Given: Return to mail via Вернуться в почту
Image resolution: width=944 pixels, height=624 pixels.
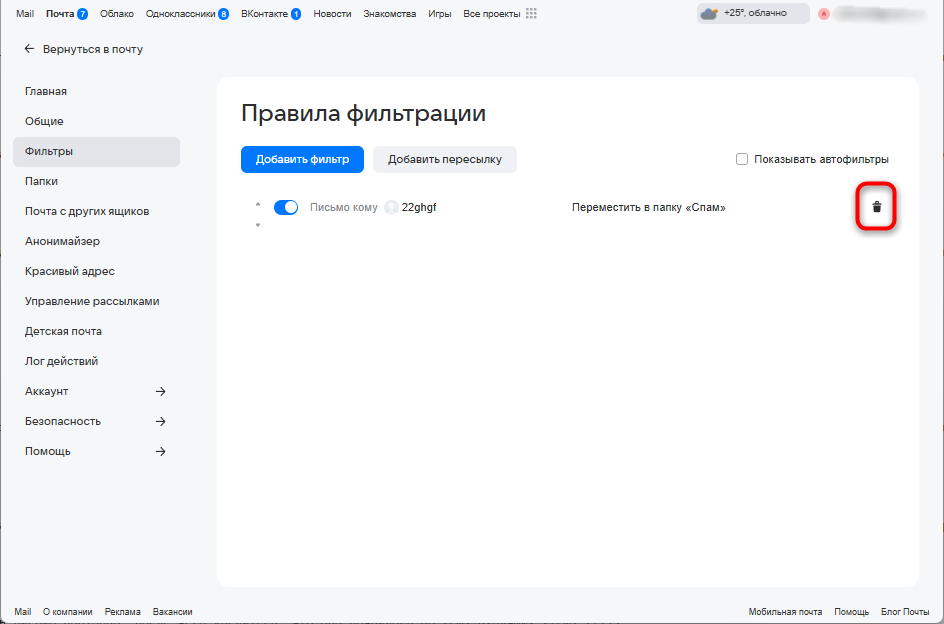Looking at the screenshot, I should click(93, 49).
